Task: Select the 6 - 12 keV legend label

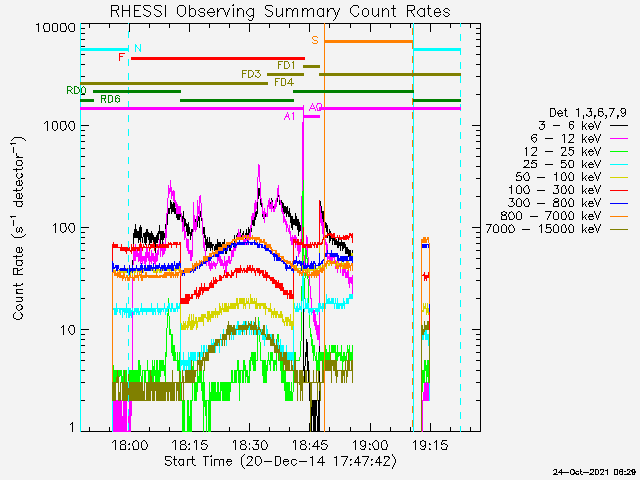Action: (x=566, y=139)
